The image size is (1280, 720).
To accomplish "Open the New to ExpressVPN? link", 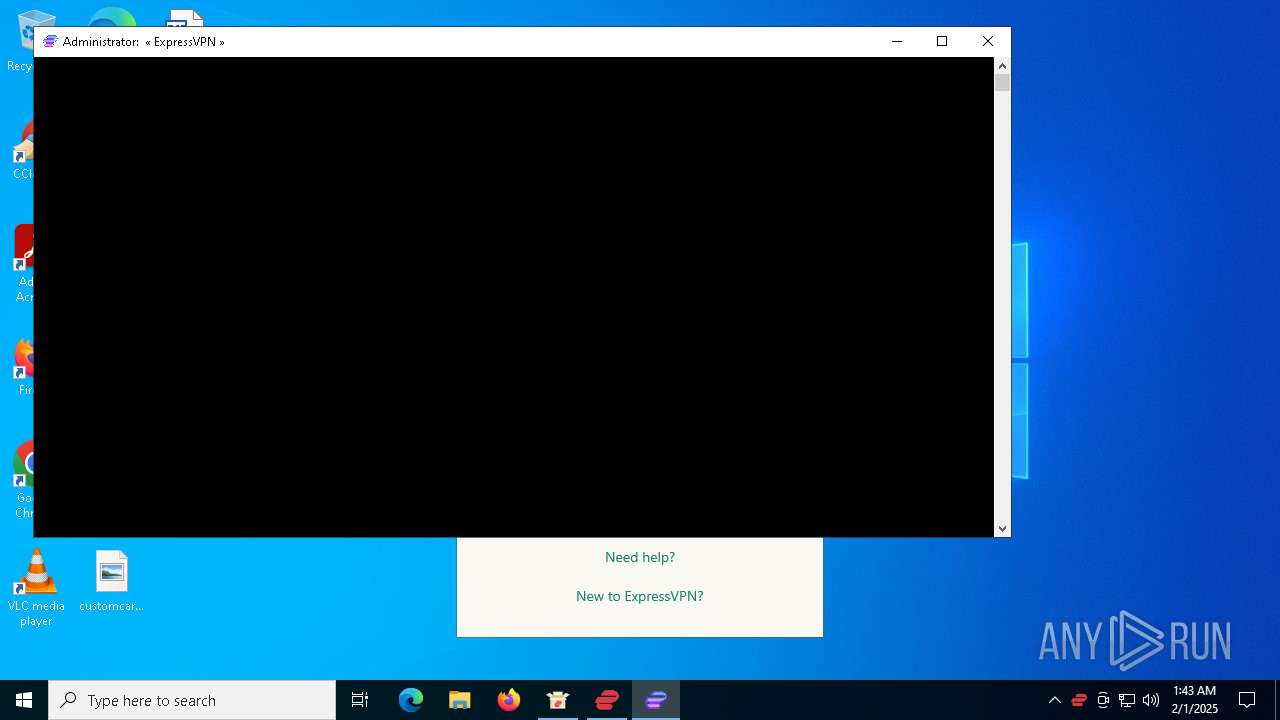I will (640, 596).
